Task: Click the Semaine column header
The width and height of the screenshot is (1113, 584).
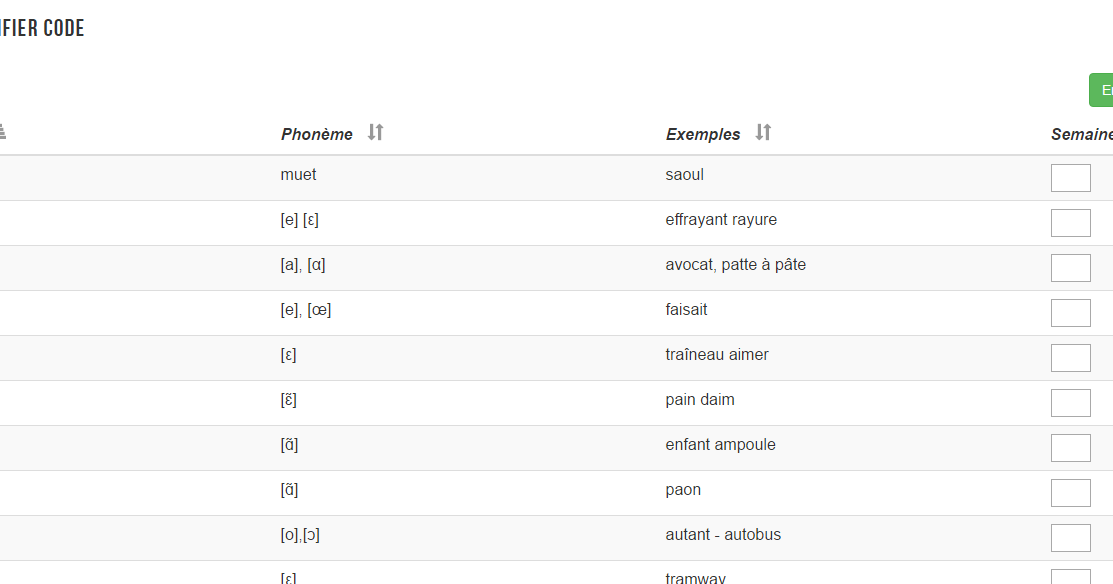Action: 1081,134
